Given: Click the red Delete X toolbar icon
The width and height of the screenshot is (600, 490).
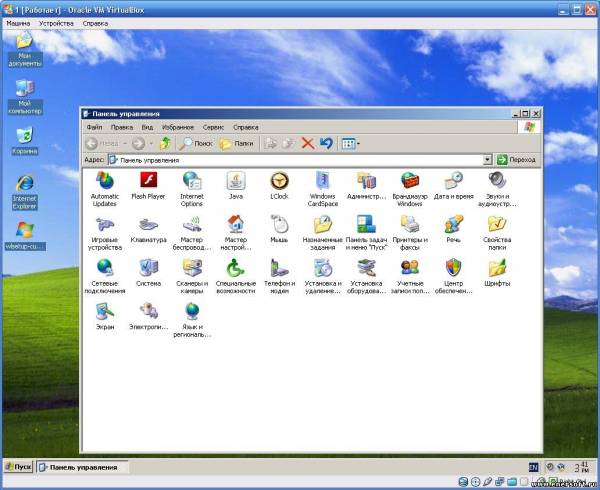Looking at the screenshot, I should (308, 144).
